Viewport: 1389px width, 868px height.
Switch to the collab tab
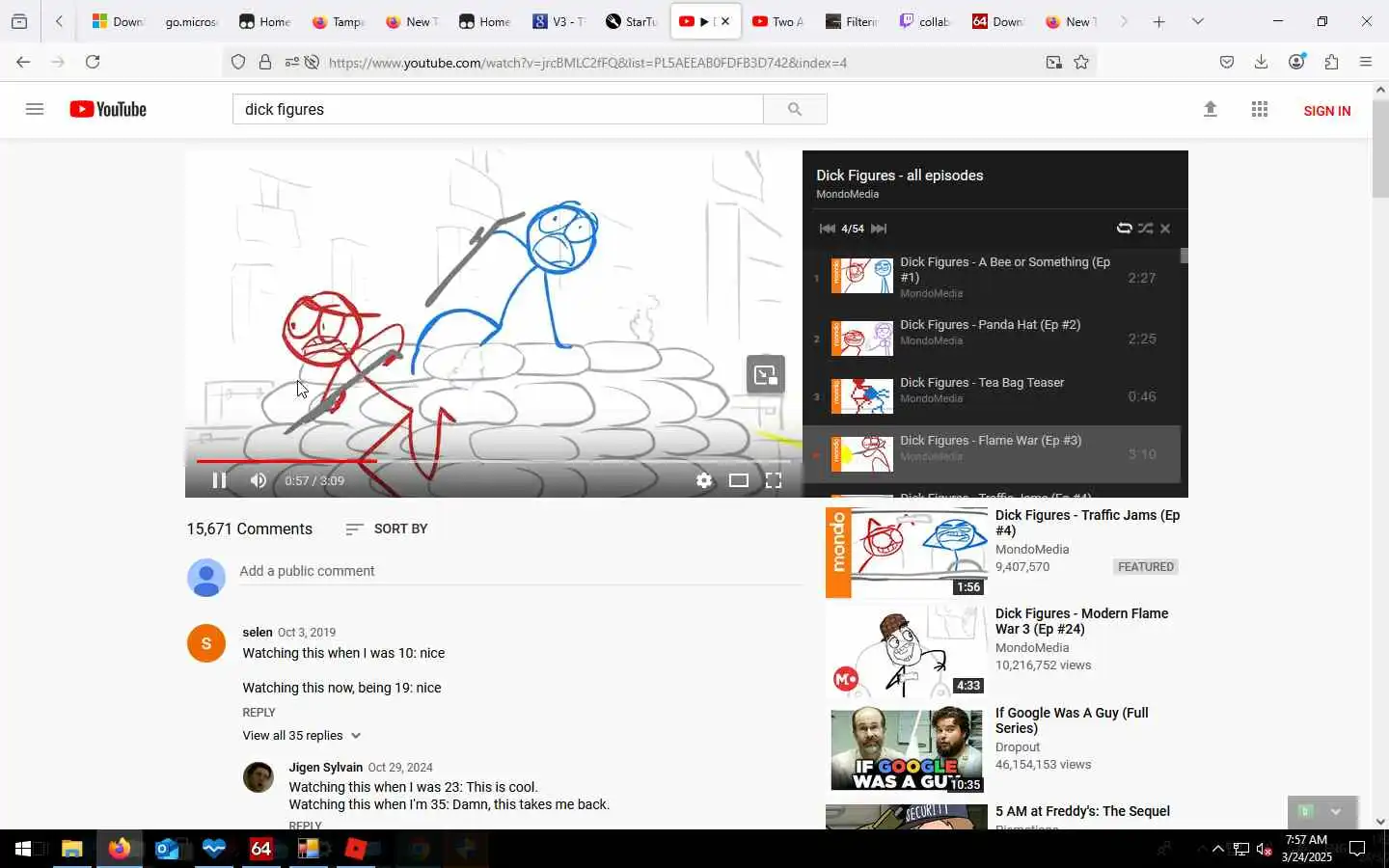click(925, 21)
